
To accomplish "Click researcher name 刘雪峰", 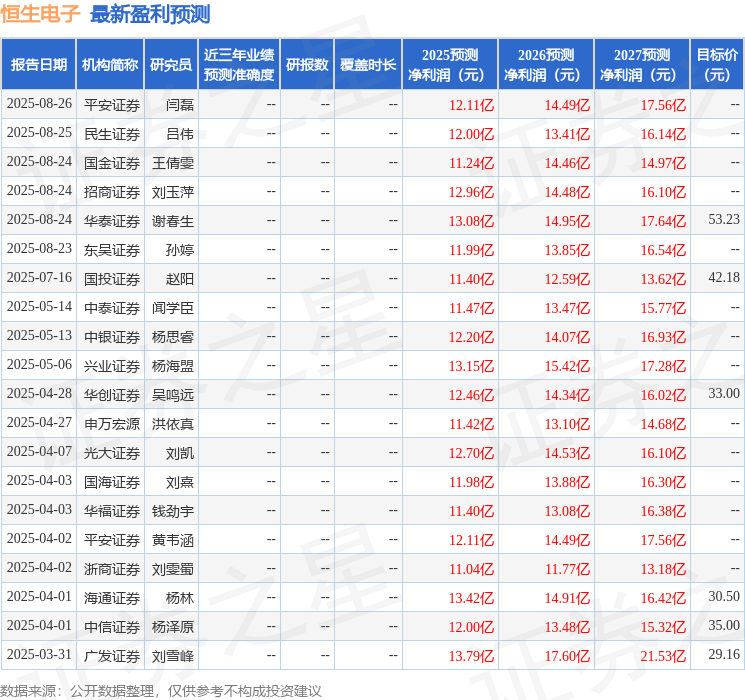I will 173,656.
